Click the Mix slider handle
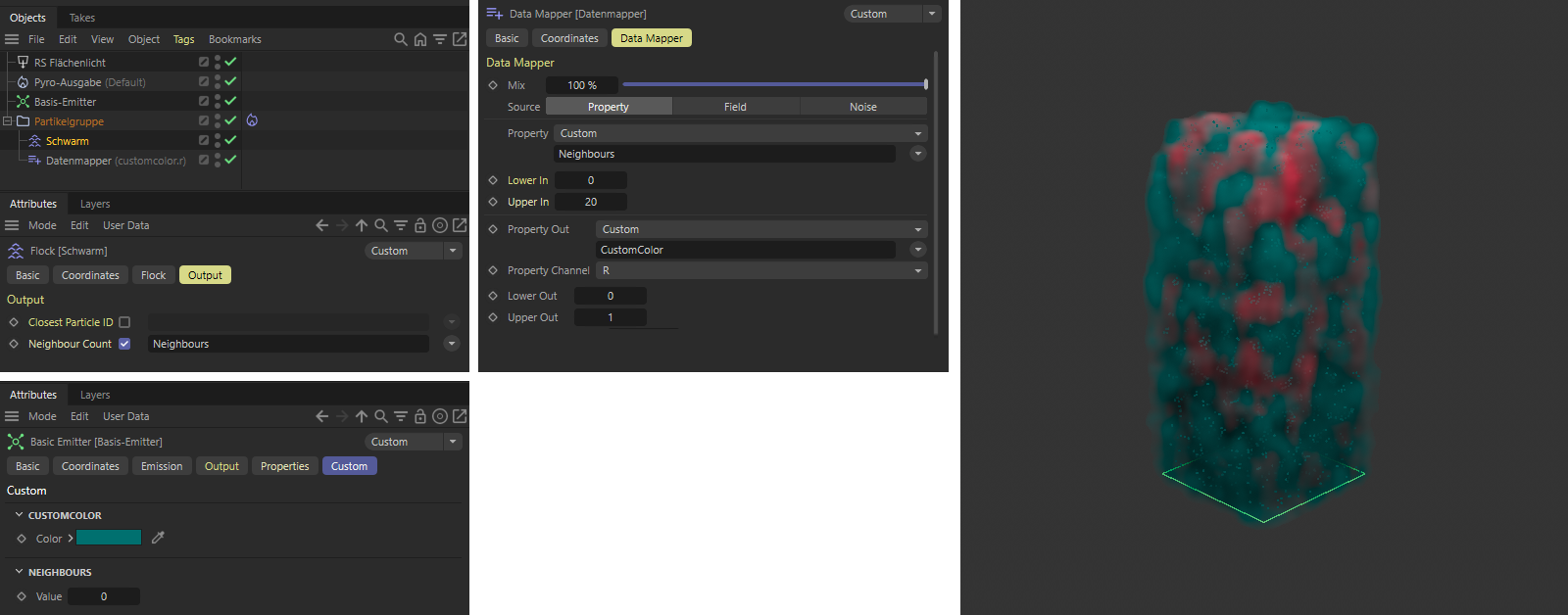 point(926,84)
